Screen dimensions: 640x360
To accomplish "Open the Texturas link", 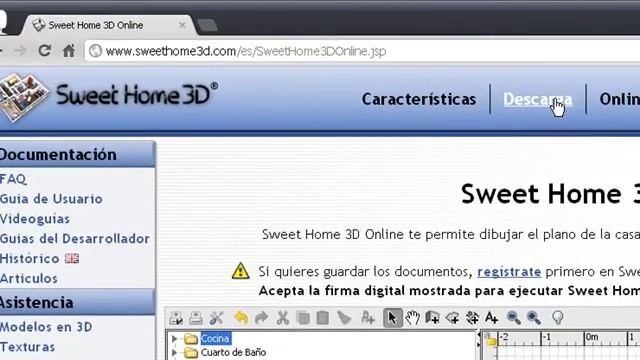I will pos(27,347).
